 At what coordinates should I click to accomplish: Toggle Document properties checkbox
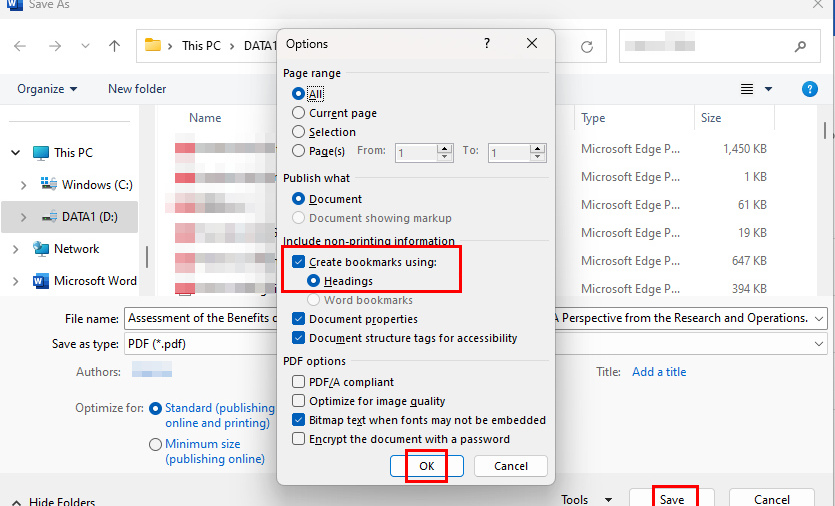click(298, 319)
